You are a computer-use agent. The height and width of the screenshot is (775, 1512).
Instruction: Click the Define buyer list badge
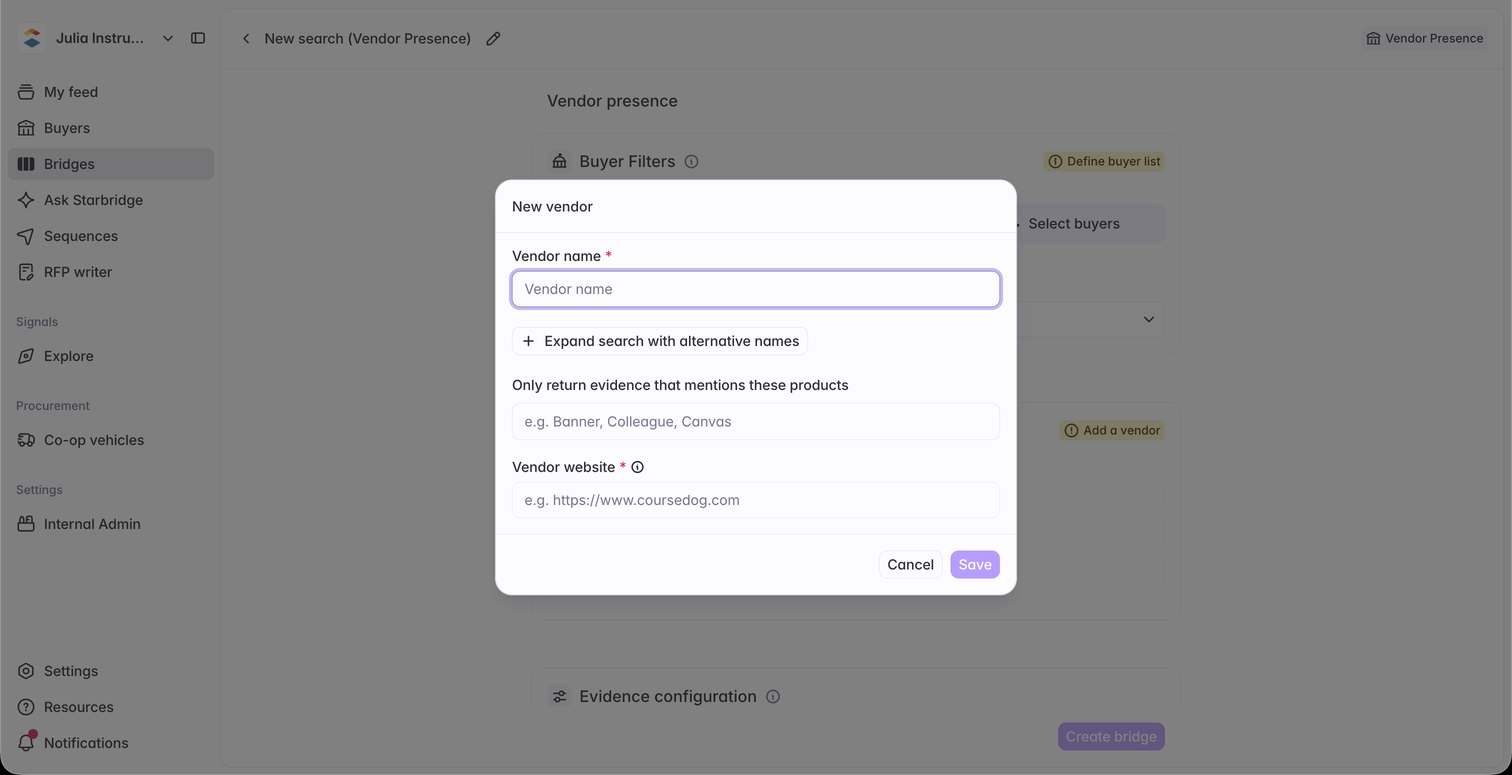pos(1105,161)
